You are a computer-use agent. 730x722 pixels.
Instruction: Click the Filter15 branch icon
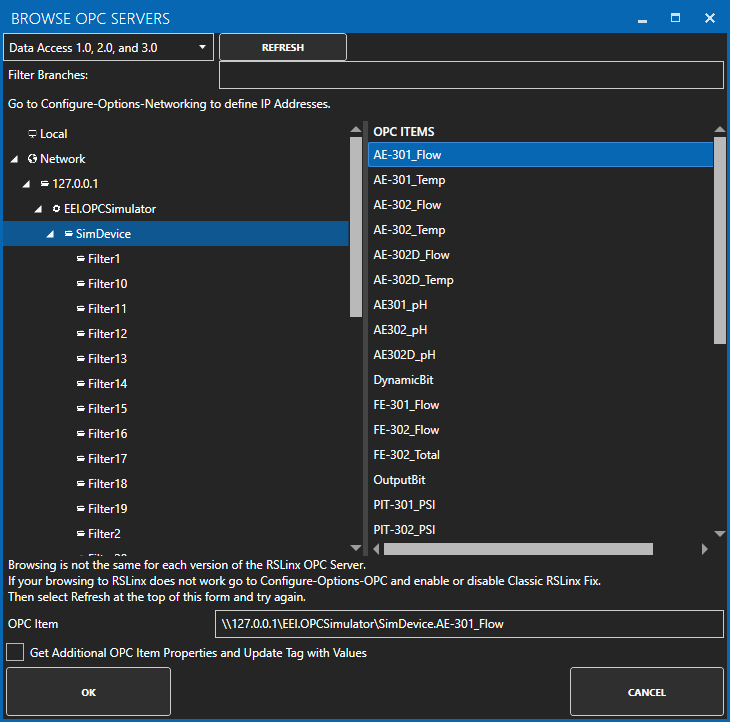tap(80, 409)
